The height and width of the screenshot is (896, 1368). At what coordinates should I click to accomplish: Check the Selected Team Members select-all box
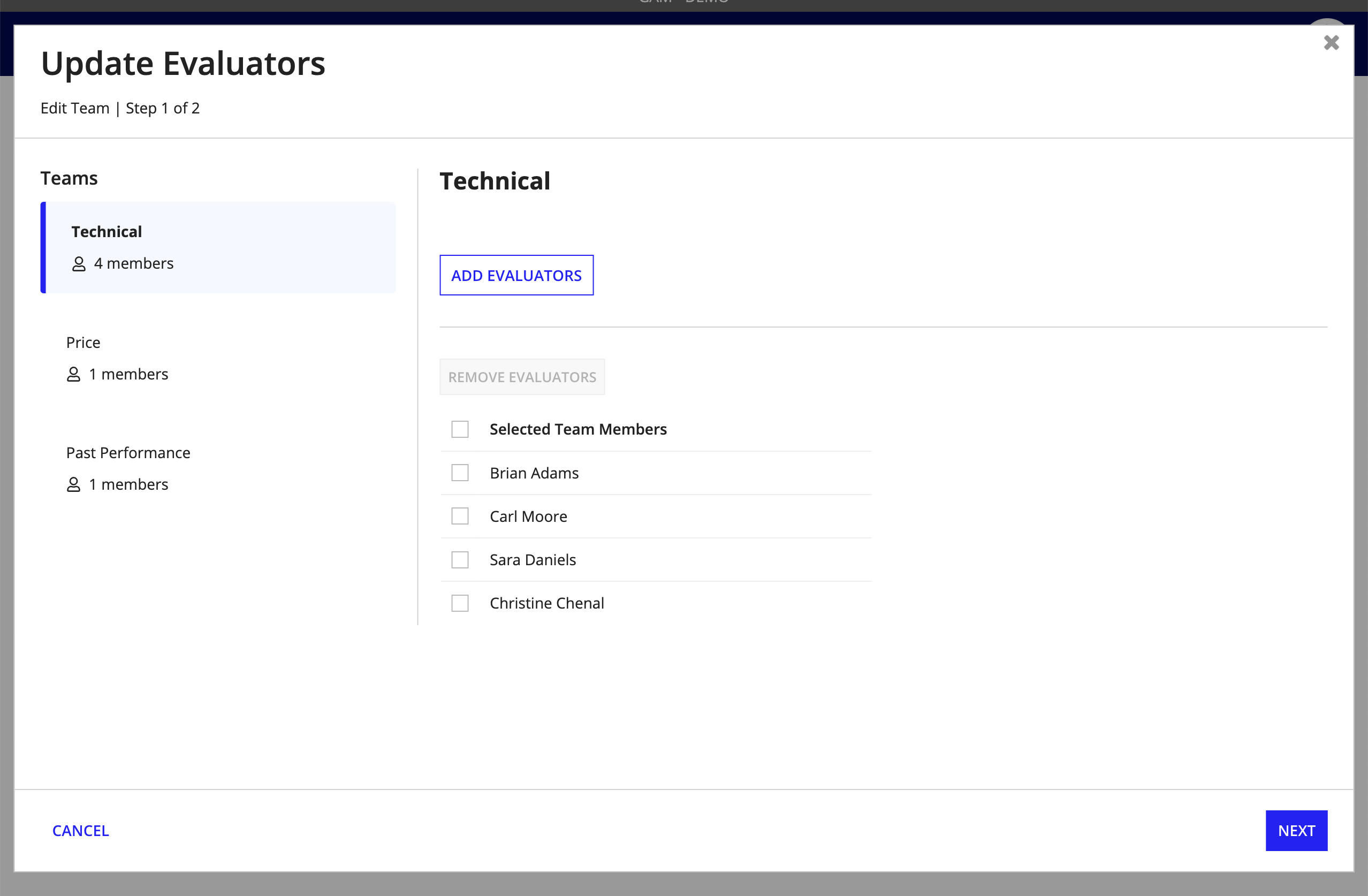[460, 429]
